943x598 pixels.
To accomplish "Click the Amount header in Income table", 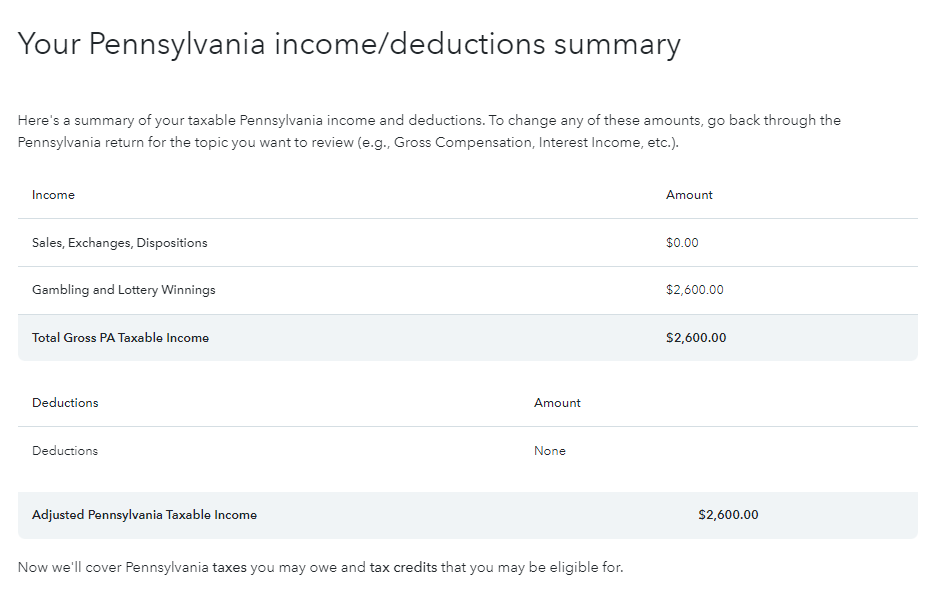I will tap(689, 195).
